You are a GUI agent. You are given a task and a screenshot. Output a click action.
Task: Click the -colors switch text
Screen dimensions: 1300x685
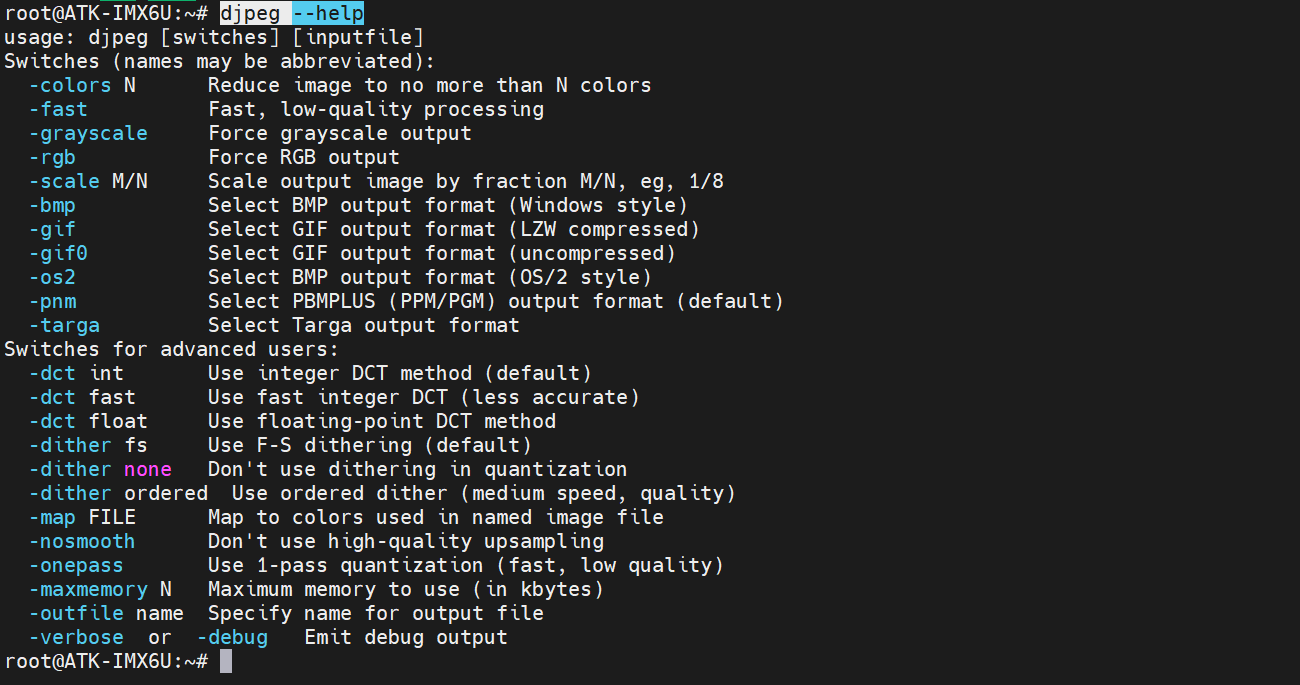(69, 85)
